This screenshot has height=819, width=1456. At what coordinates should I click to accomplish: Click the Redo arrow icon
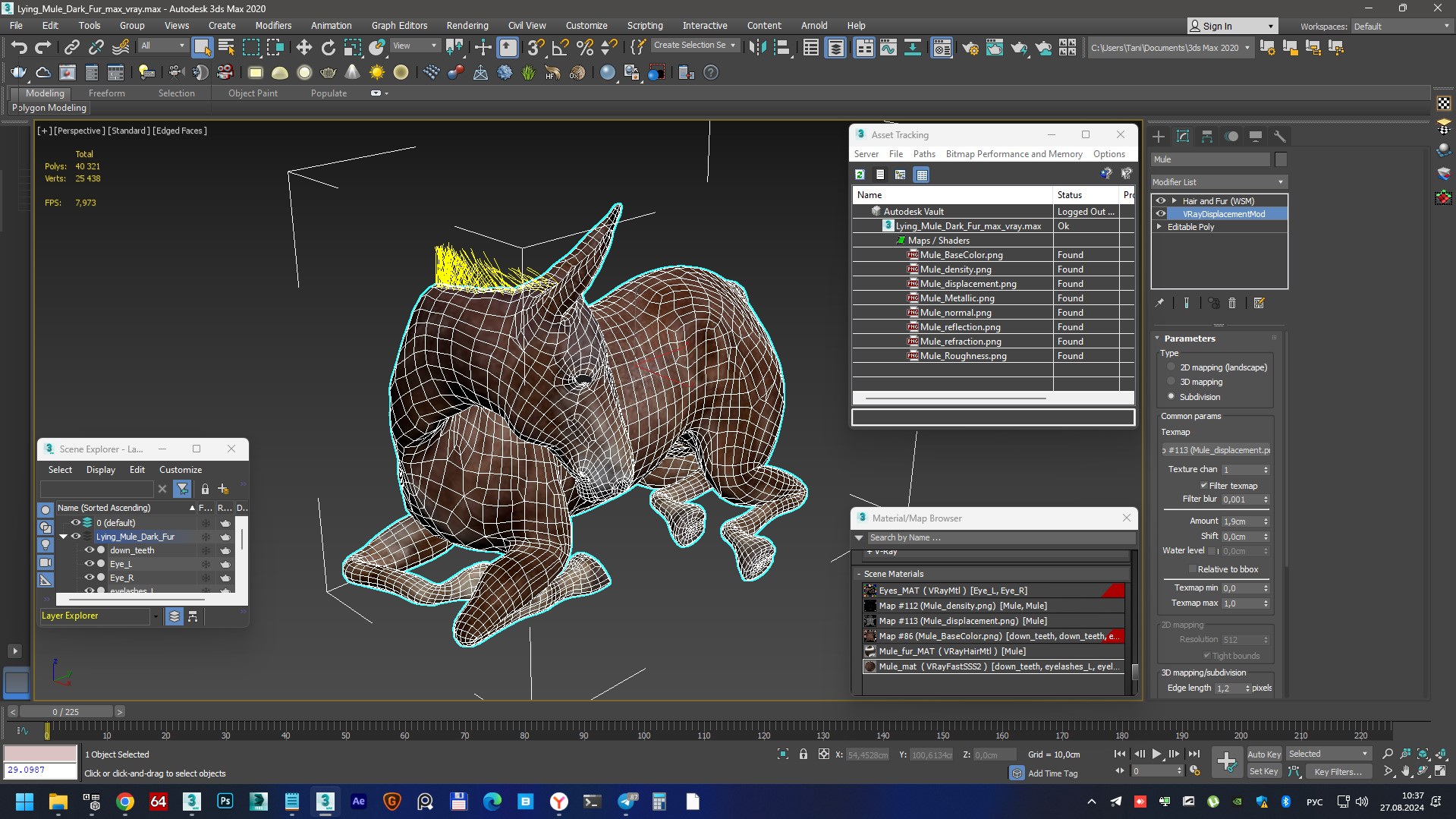[43, 47]
